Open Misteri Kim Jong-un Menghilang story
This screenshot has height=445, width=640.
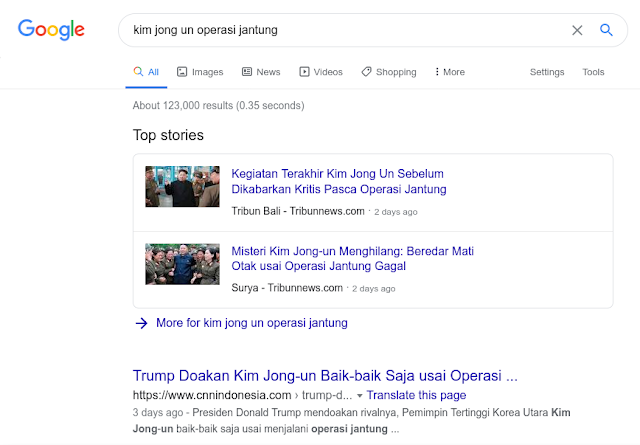[x=352, y=258]
